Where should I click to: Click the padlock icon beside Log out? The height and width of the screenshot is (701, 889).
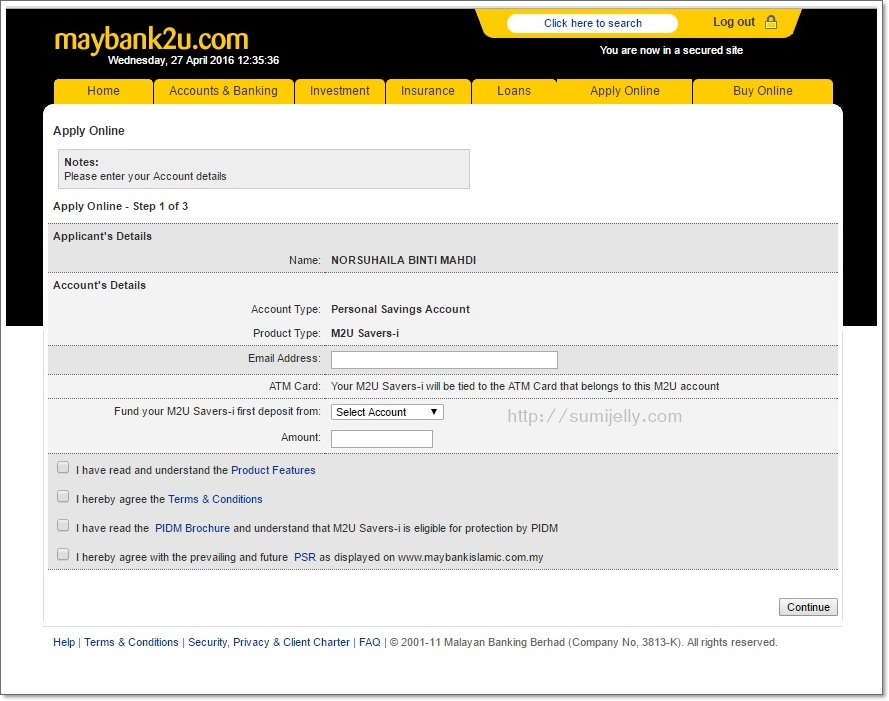771,22
